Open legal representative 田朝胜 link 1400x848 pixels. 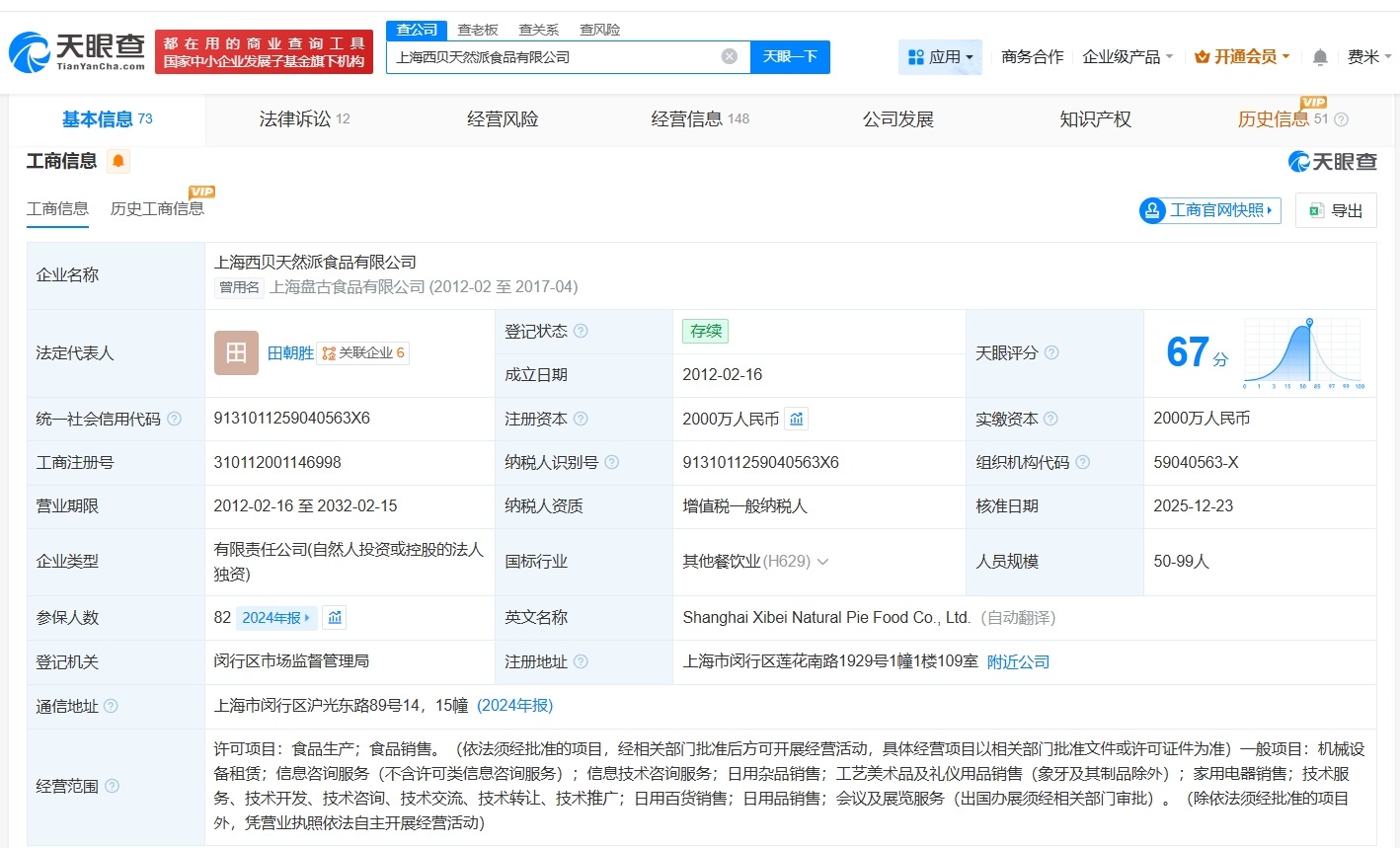pyautogui.click(x=290, y=352)
